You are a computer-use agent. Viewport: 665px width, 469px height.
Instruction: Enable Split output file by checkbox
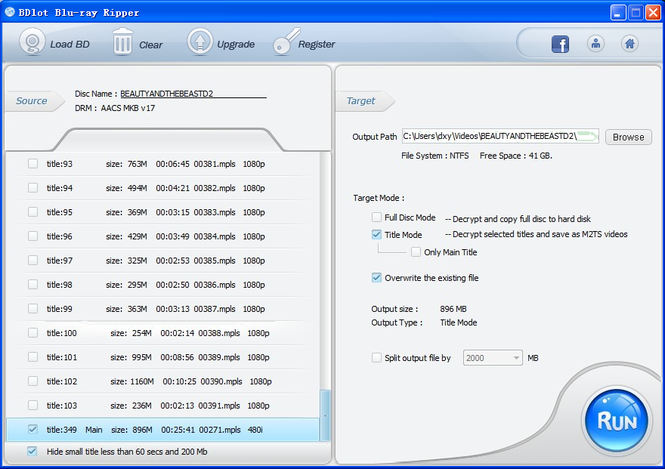coord(377,358)
